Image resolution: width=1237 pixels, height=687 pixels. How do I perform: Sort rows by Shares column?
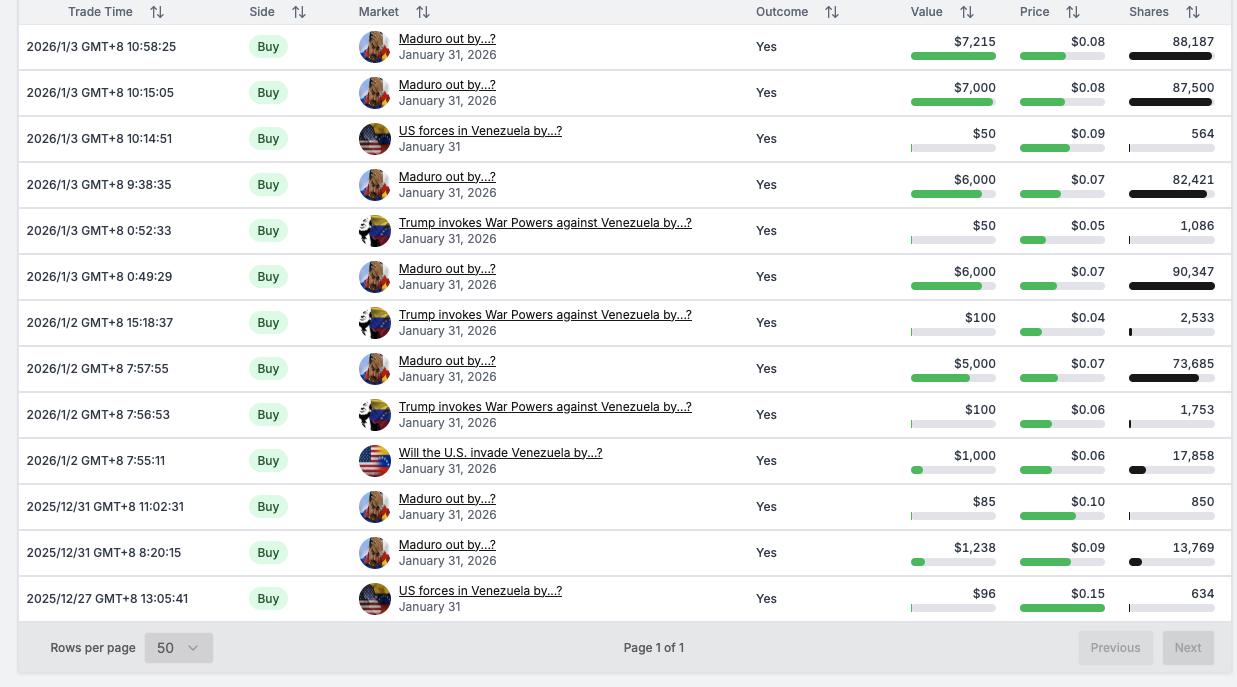pyautogui.click(x=1192, y=12)
